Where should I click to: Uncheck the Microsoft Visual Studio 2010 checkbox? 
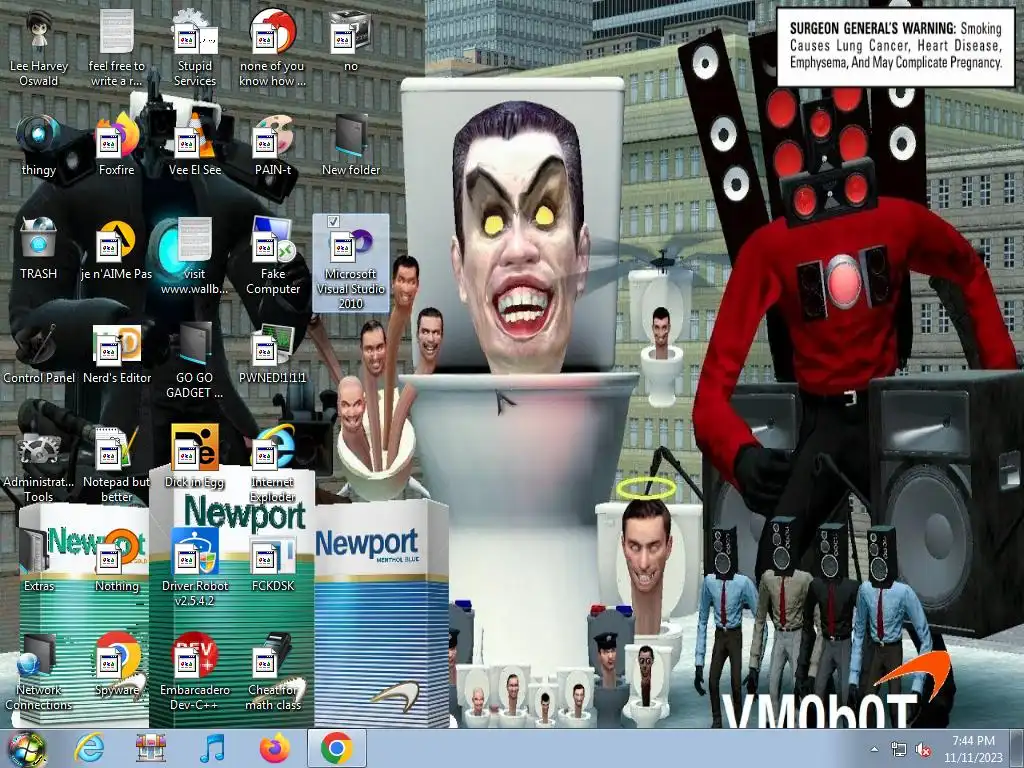(333, 221)
